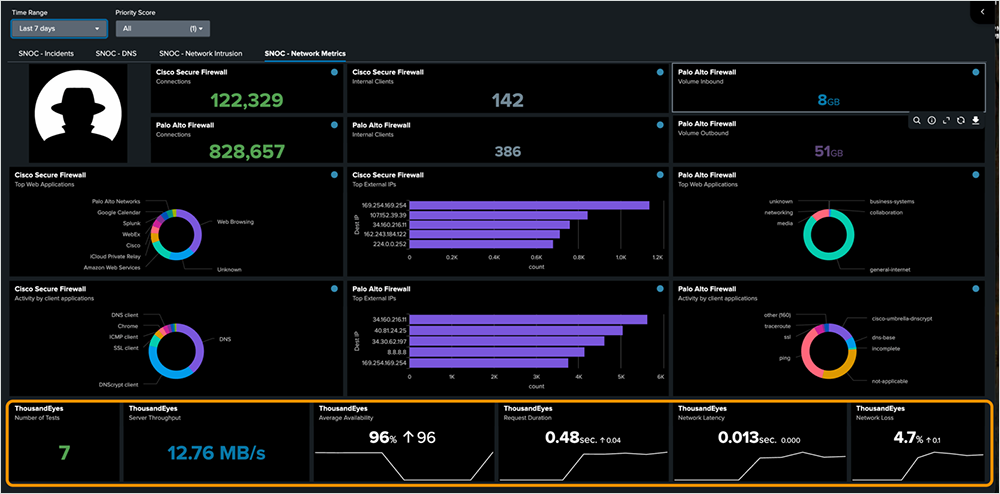The width and height of the screenshot is (1000, 494).
Task: Export panel data with the download icon
Action: coord(975,120)
